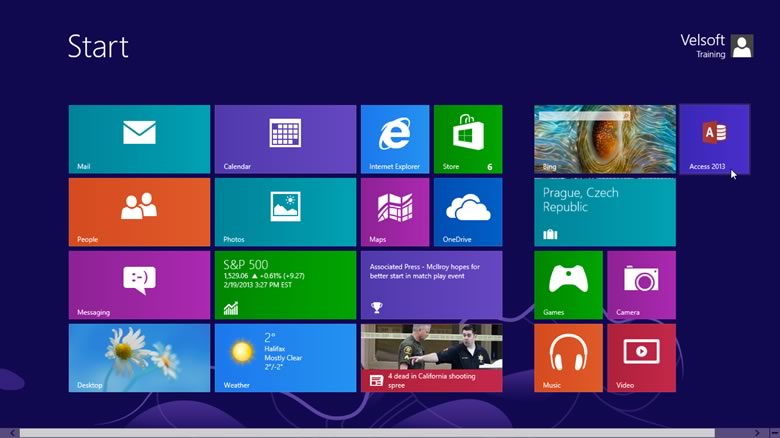Open the Windows Store tile
Viewport: 780px width, 438px height.
coord(467,139)
